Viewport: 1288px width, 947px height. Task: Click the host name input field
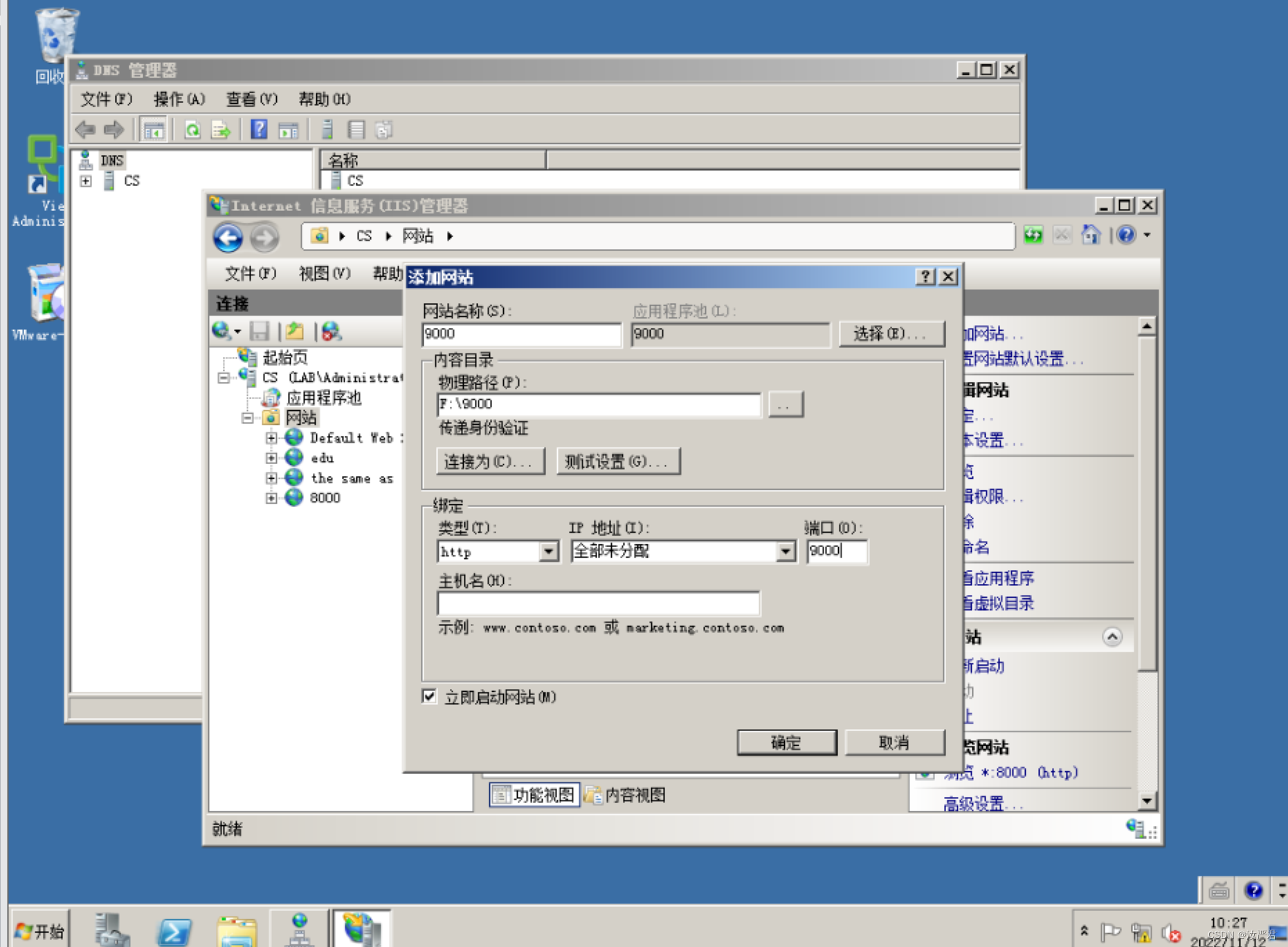point(599,603)
